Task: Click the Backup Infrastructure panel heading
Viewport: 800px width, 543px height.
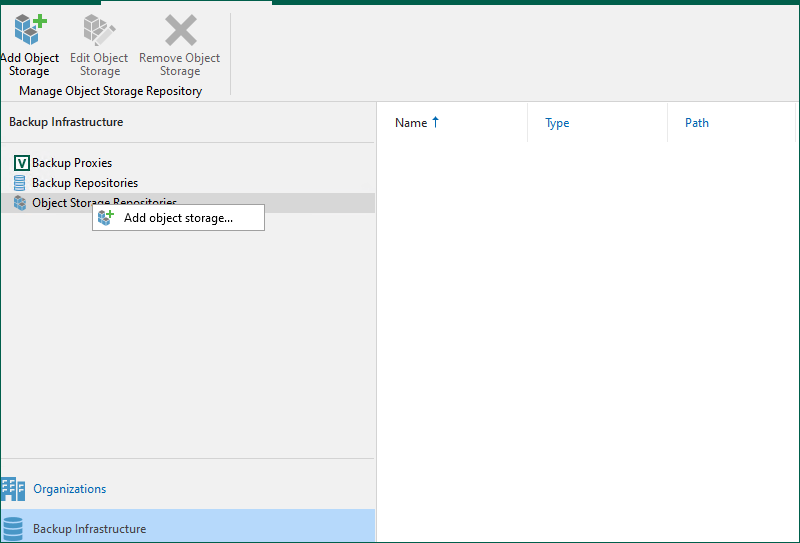Action: (x=66, y=122)
